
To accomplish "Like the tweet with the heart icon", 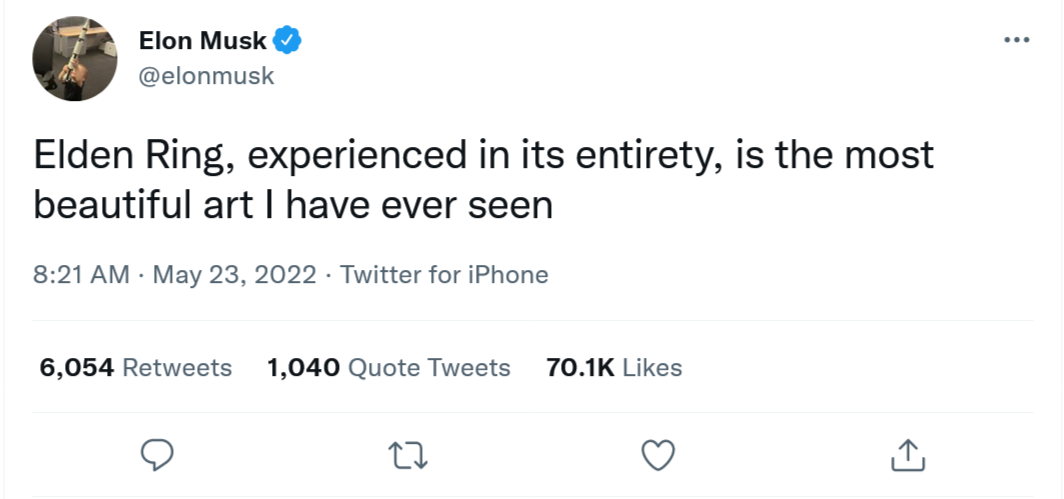I will click(x=658, y=455).
